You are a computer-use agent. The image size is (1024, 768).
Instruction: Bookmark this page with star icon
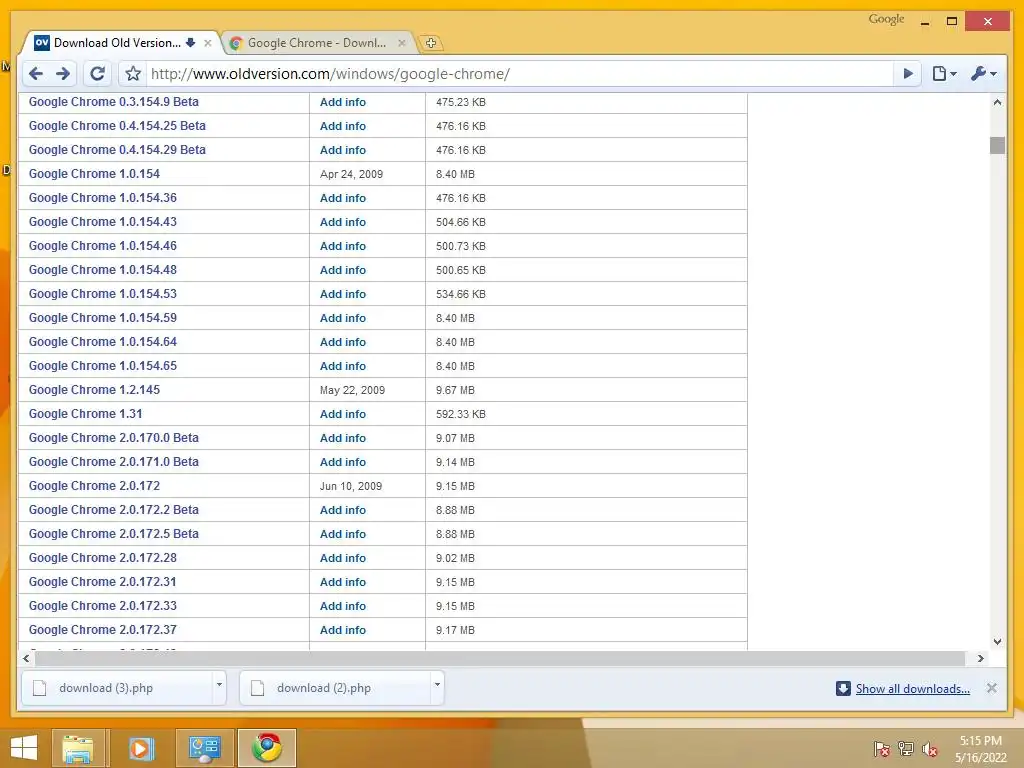pyautogui.click(x=133, y=74)
